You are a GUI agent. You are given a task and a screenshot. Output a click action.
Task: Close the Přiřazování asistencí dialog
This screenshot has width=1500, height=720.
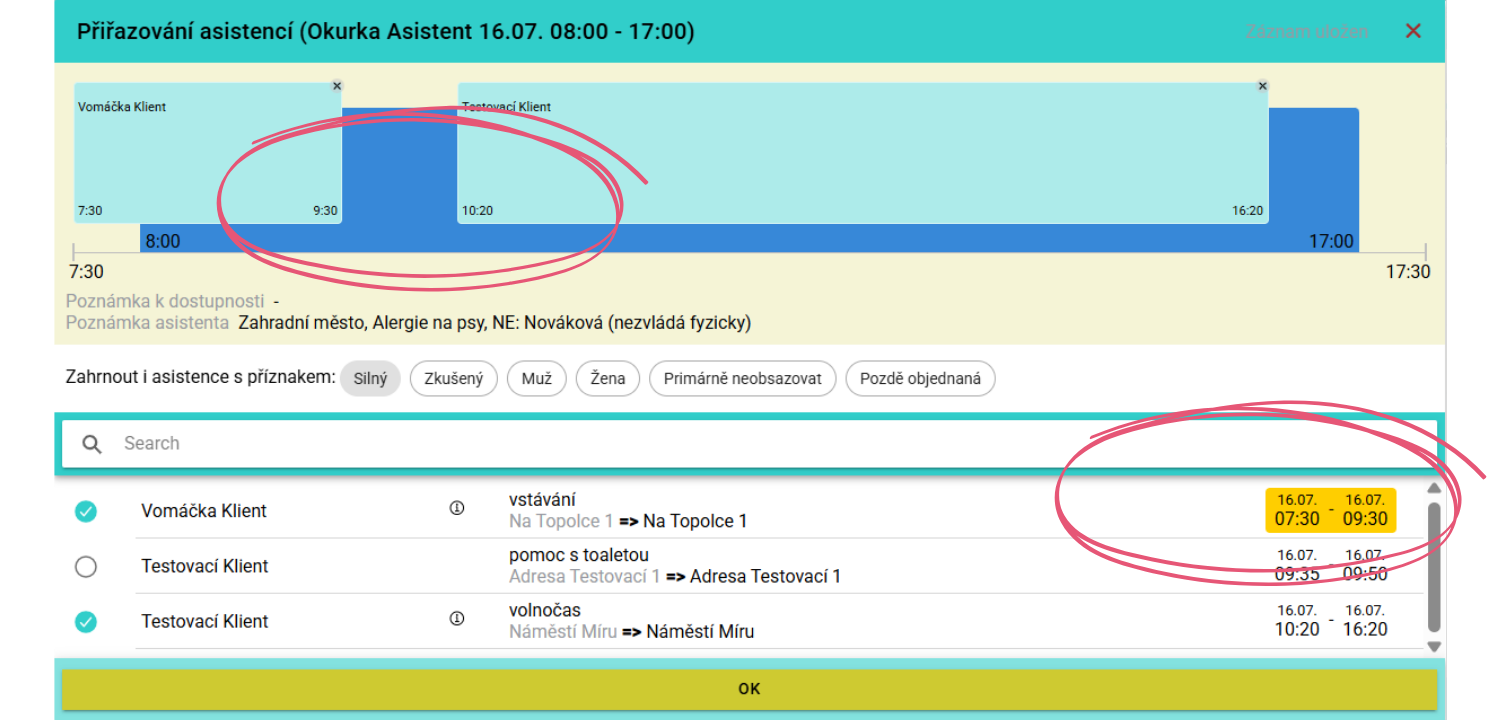tap(1413, 31)
